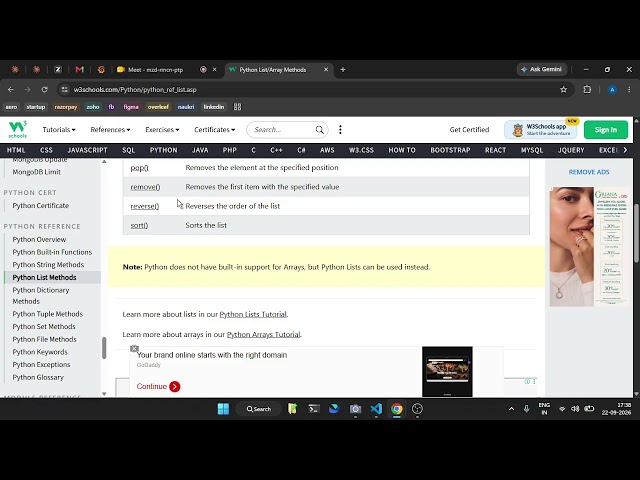This screenshot has width=640, height=480.
Task: Select PYTHON in the topic navigation bar
Action: 164,150
